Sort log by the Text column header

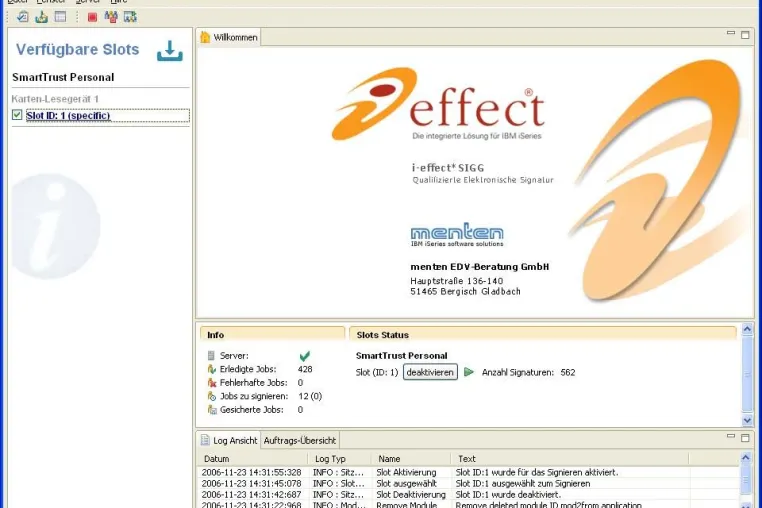[x=570, y=458]
